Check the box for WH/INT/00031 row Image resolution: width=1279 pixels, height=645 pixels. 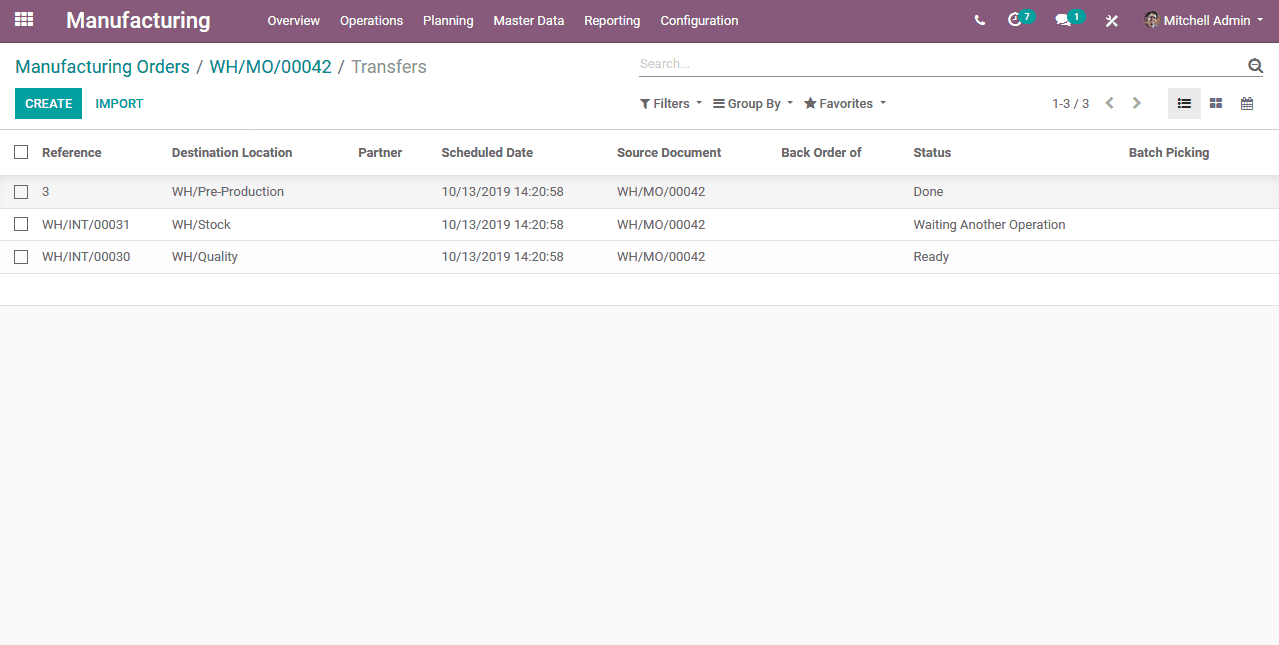pos(21,224)
